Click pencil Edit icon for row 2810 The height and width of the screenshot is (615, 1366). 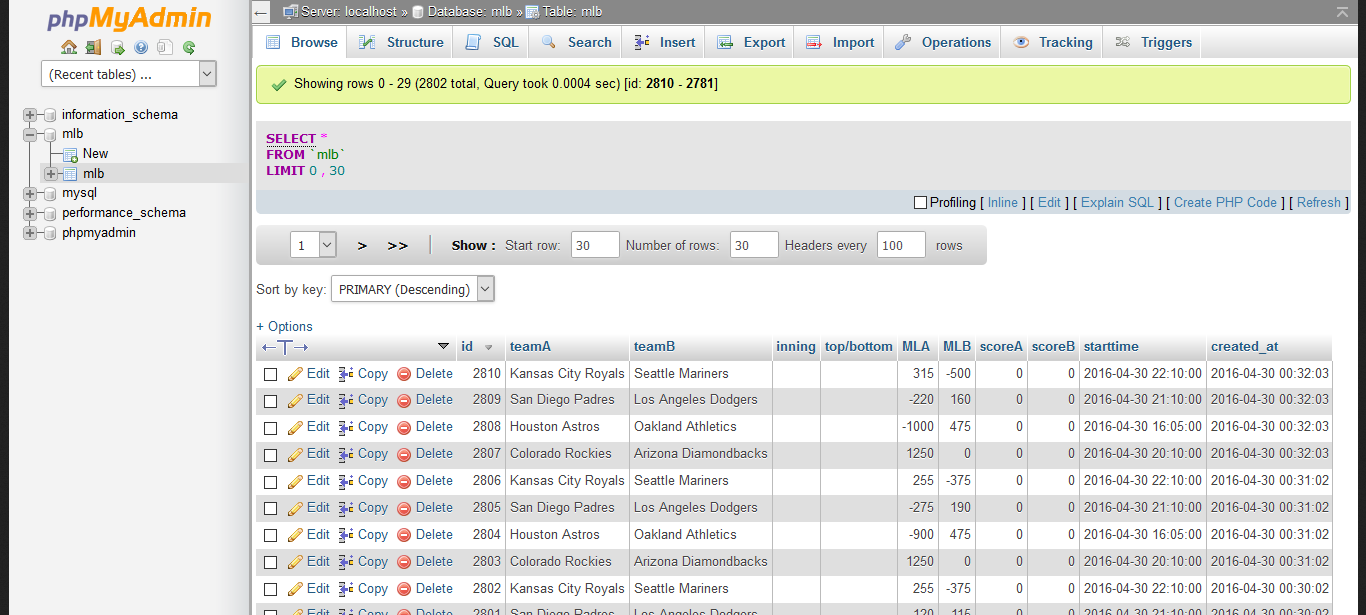pos(295,374)
